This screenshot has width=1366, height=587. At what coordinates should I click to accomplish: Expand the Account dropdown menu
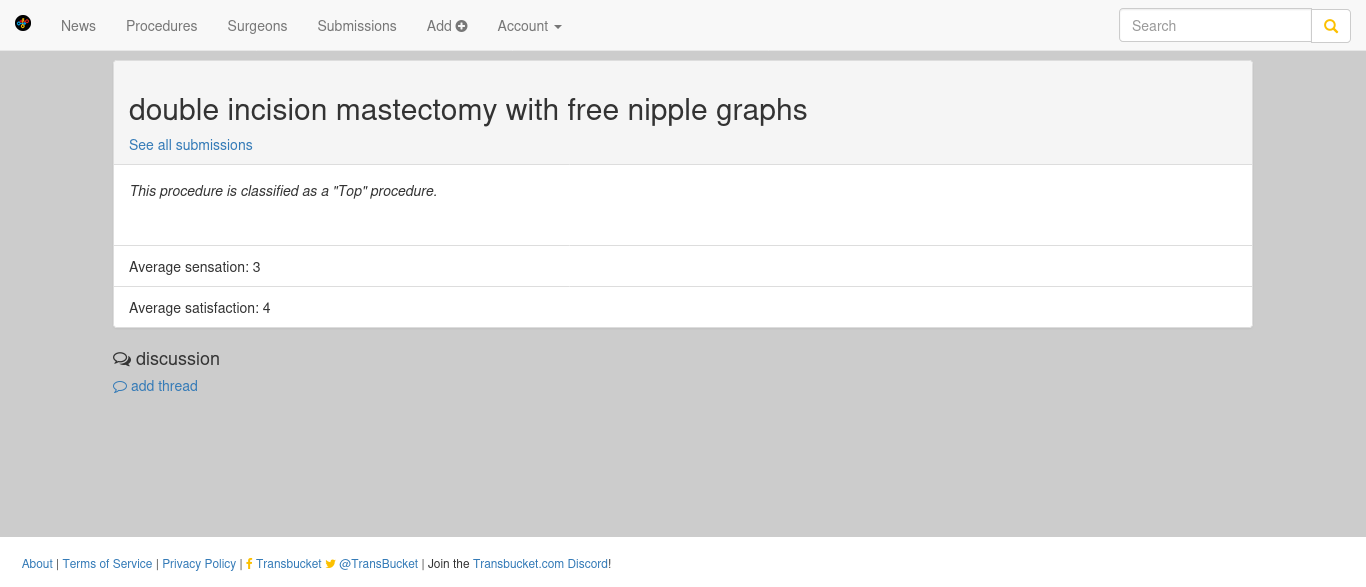(x=529, y=26)
